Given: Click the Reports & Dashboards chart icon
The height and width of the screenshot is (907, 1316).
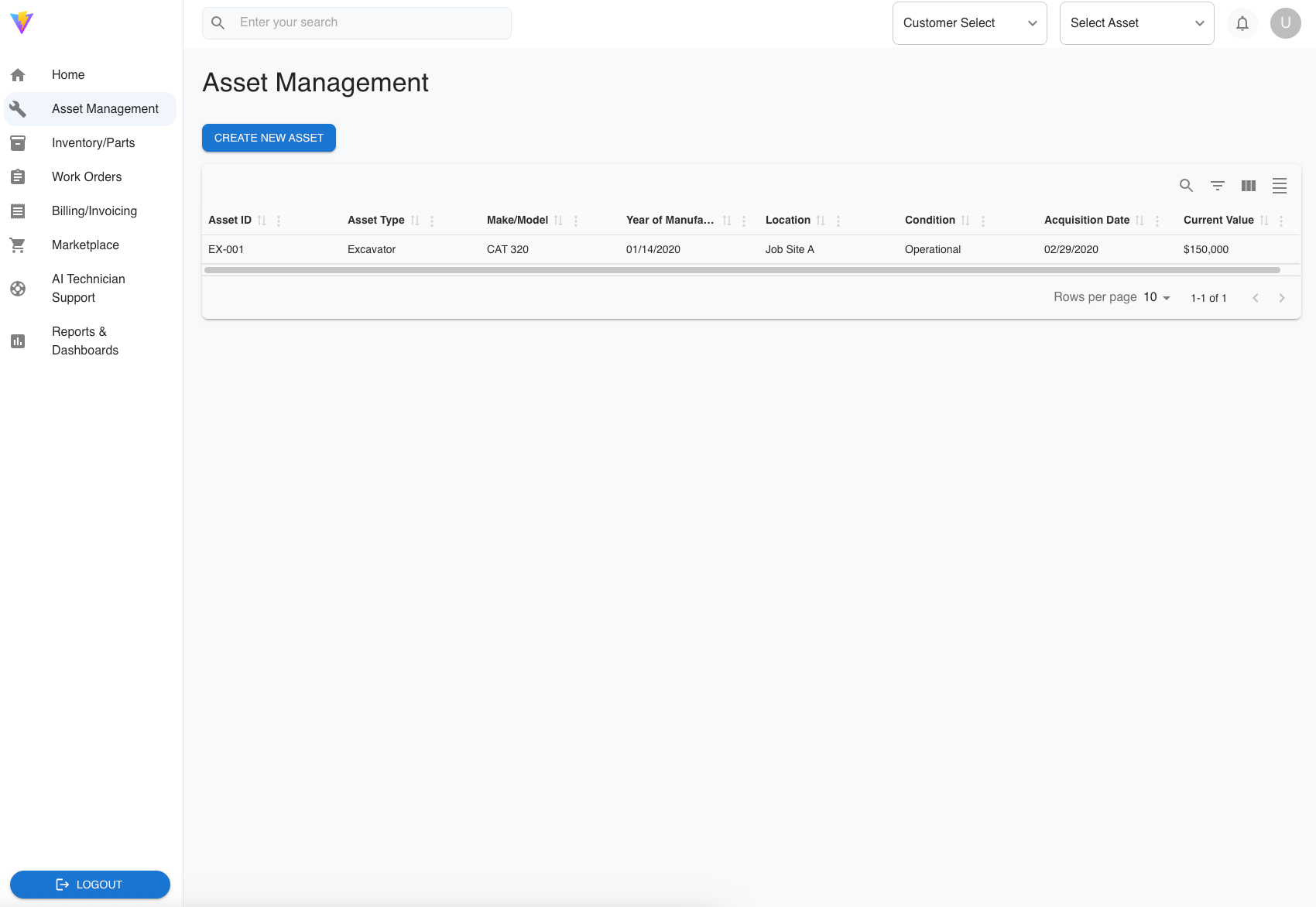Looking at the screenshot, I should click(x=18, y=341).
